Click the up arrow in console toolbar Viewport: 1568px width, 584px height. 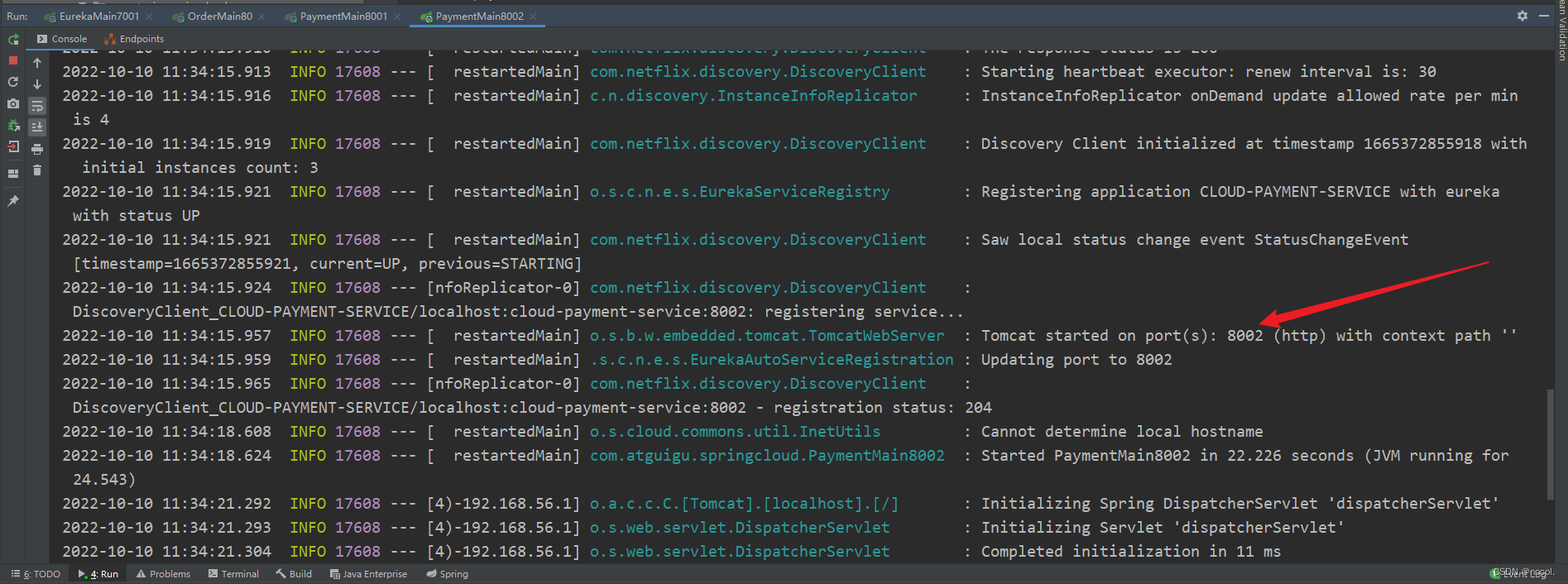(x=37, y=63)
